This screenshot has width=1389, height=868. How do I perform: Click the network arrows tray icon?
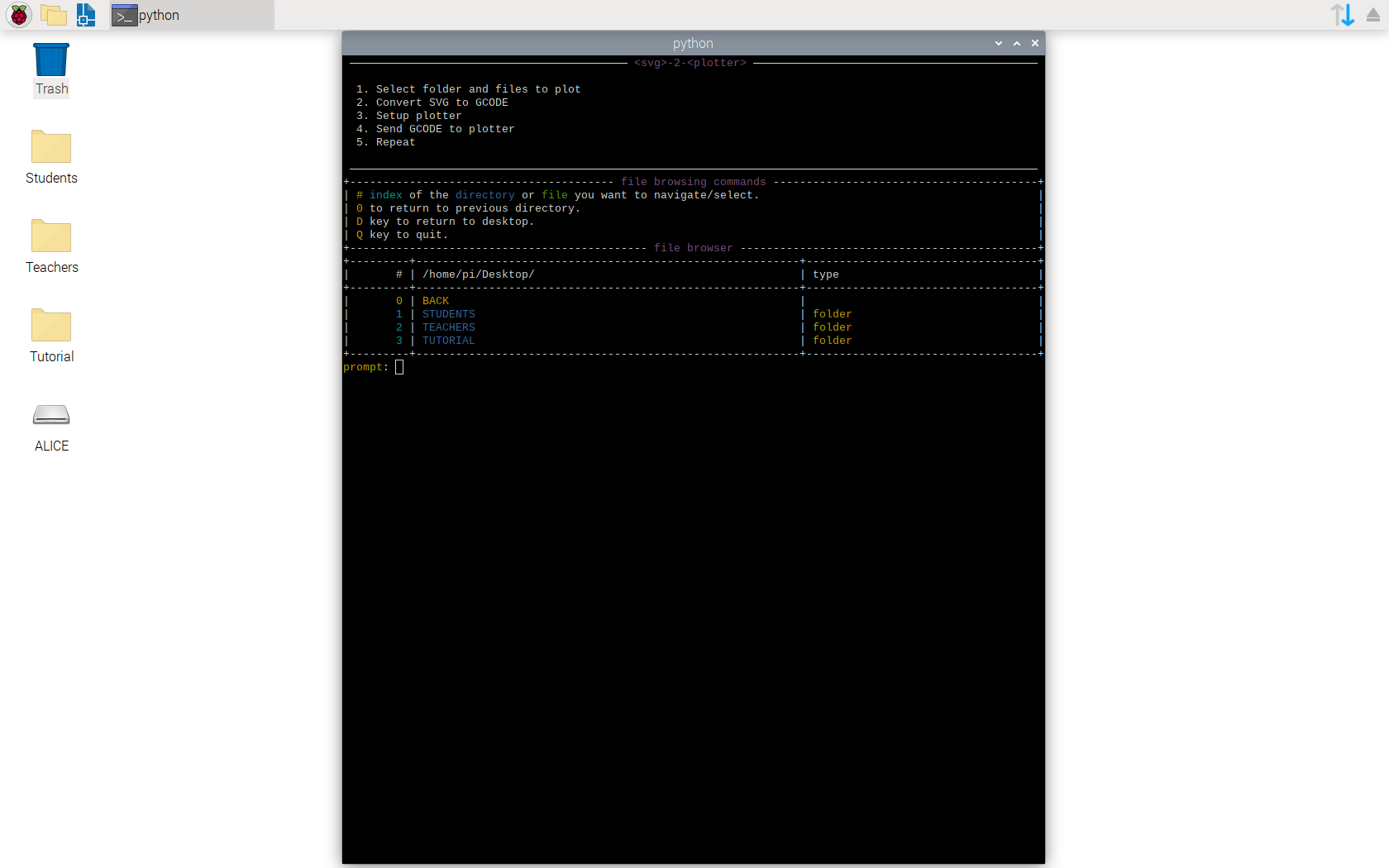[1343, 15]
